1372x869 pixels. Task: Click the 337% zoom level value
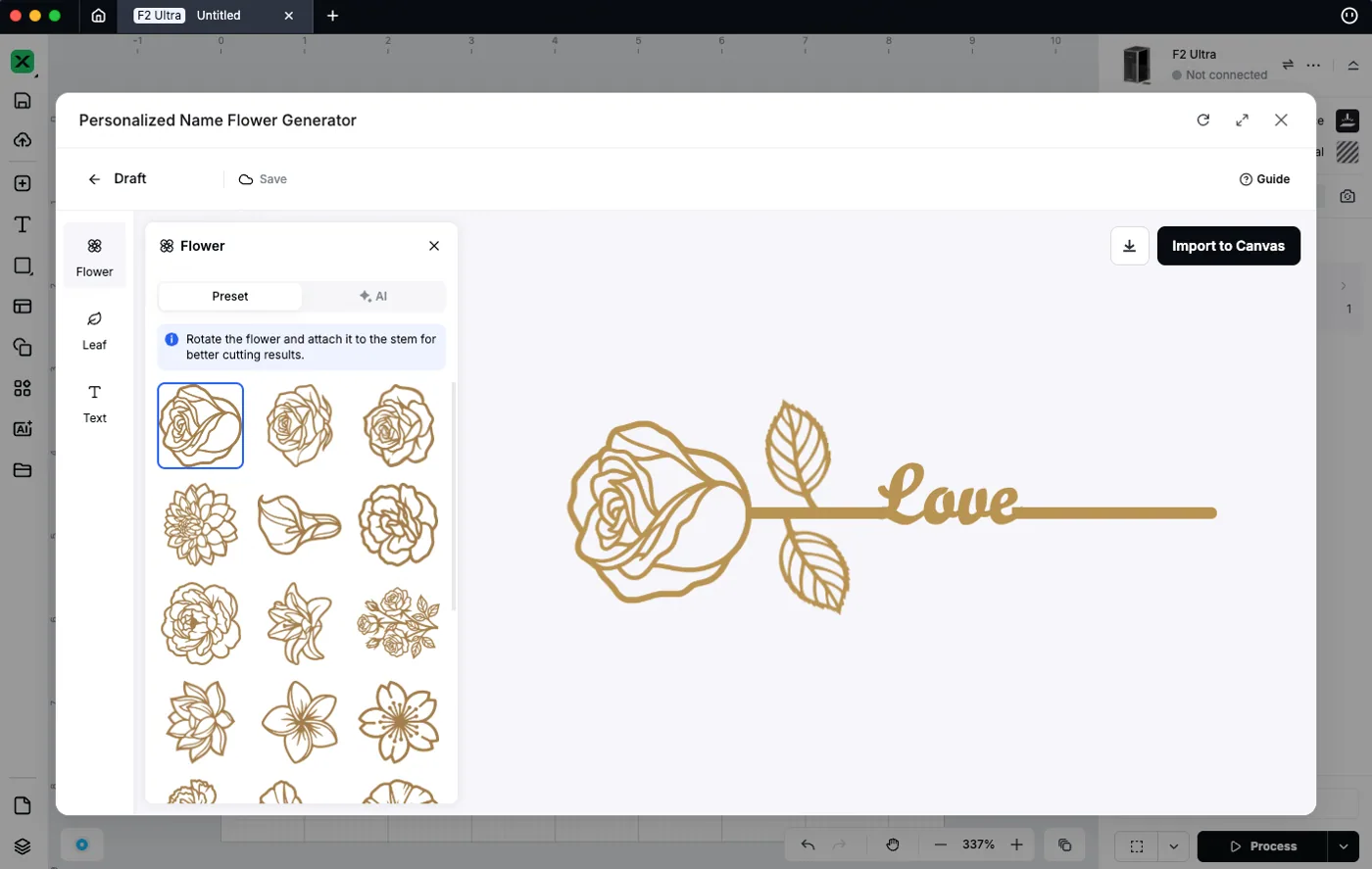[978, 845]
